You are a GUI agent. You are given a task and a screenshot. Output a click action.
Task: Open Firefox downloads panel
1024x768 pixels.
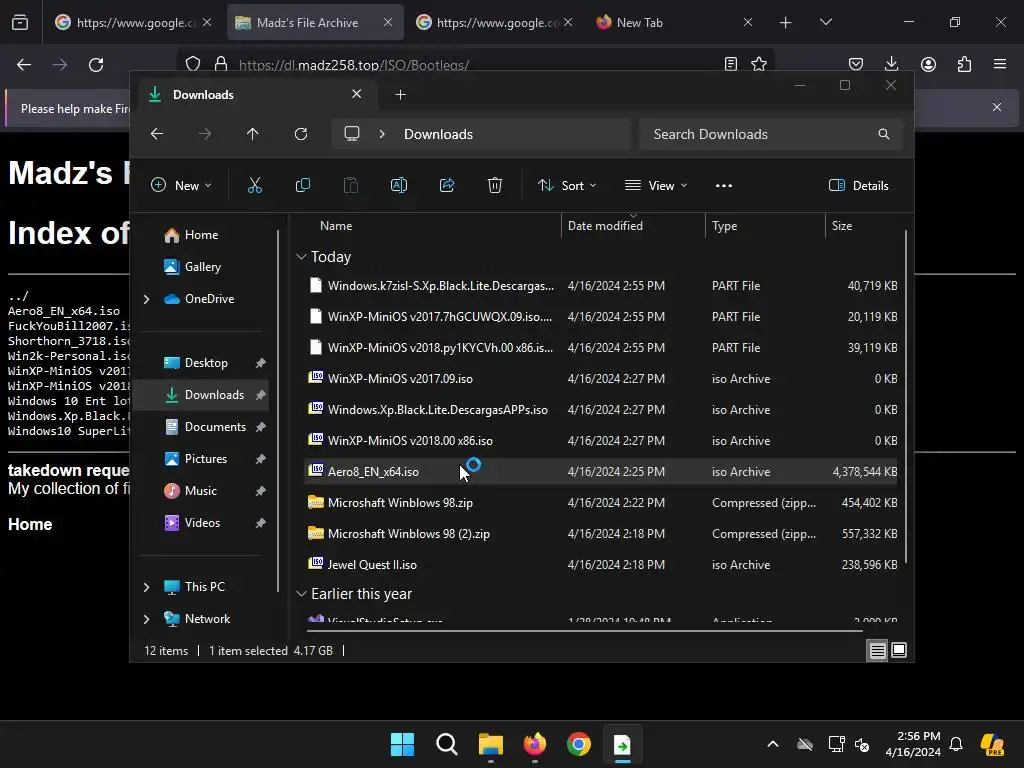pyautogui.click(x=891, y=64)
